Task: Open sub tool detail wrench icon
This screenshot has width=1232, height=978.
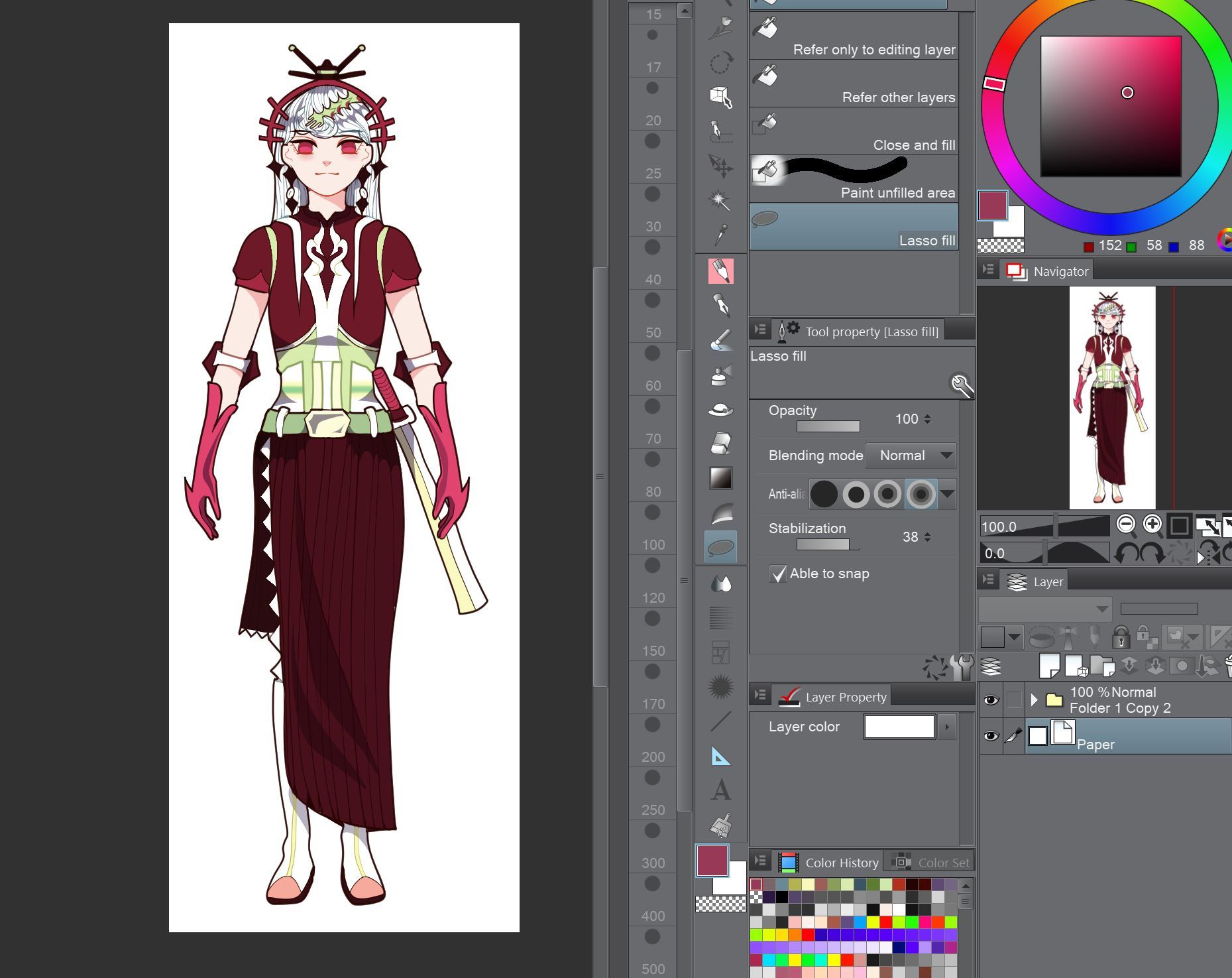Action: pos(961,385)
